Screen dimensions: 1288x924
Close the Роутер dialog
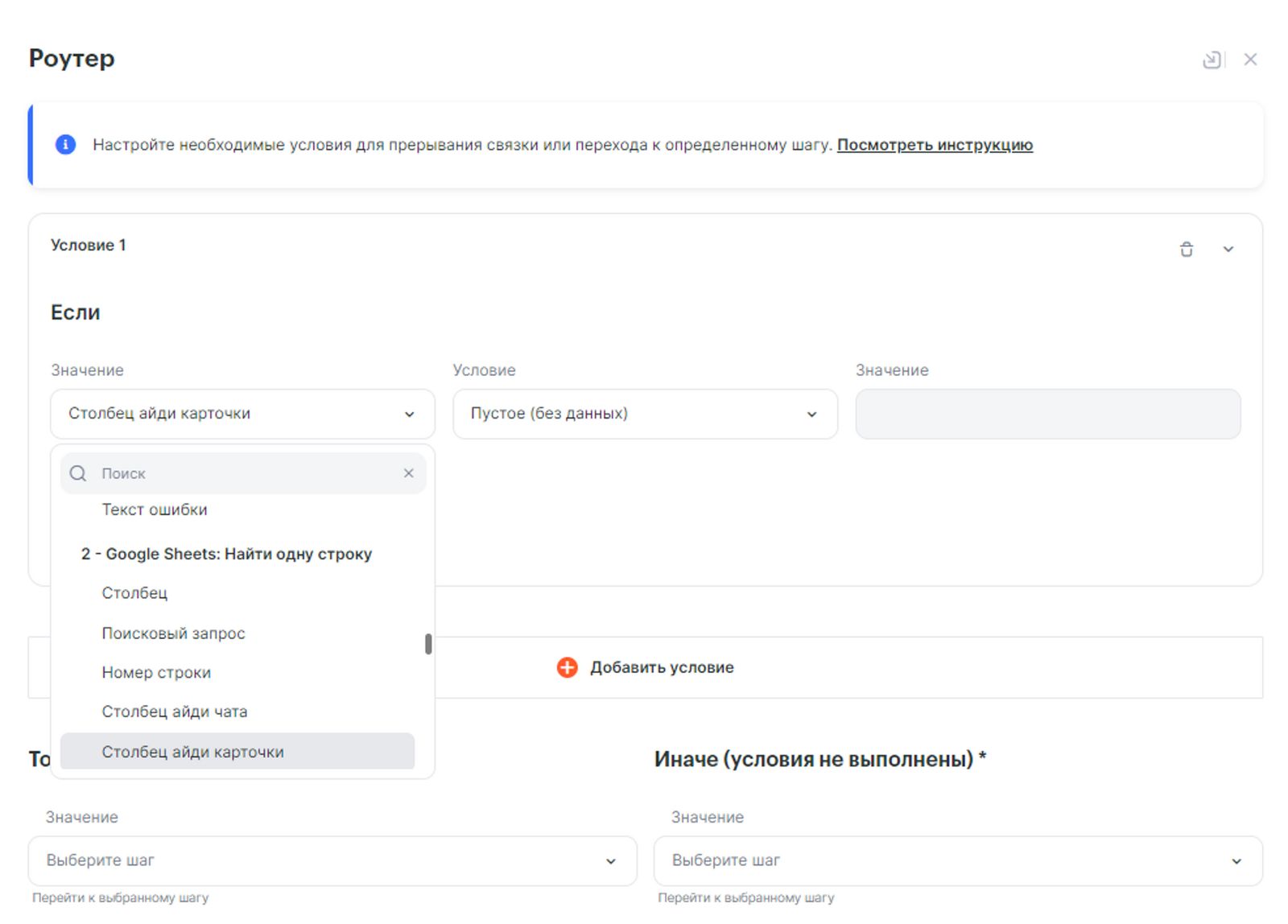[x=1250, y=60]
